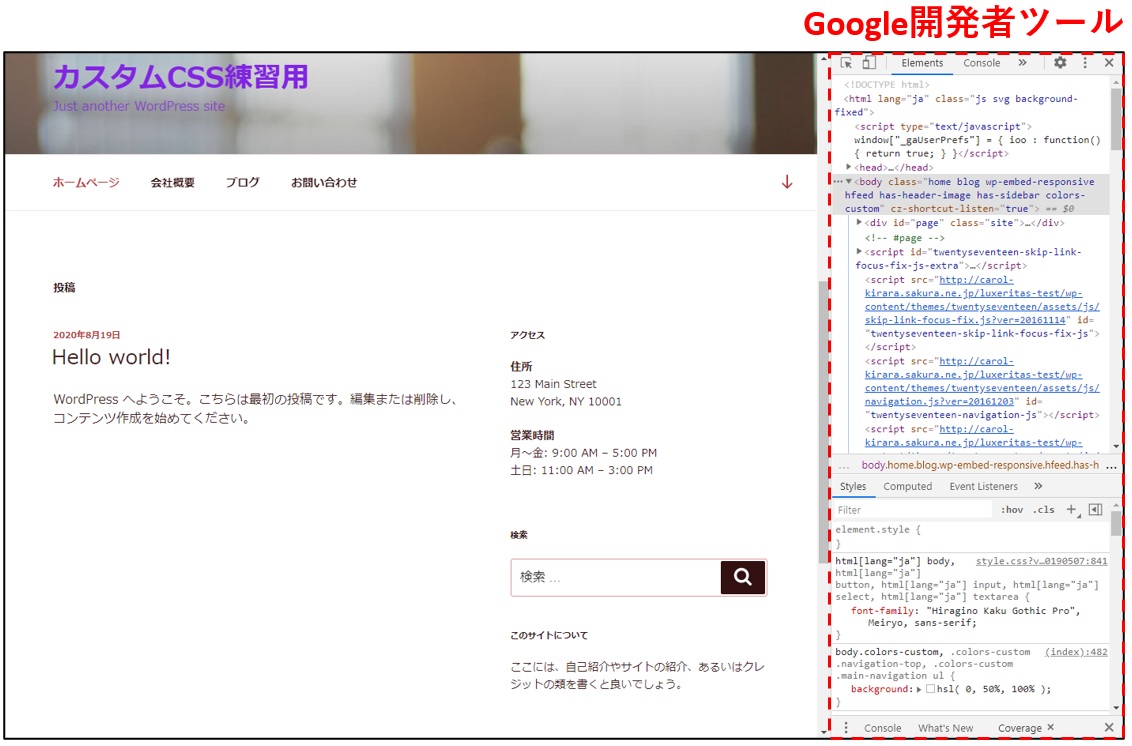1132x746 pixels.
Task: Activate the inspect element picker icon
Action: 846,64
